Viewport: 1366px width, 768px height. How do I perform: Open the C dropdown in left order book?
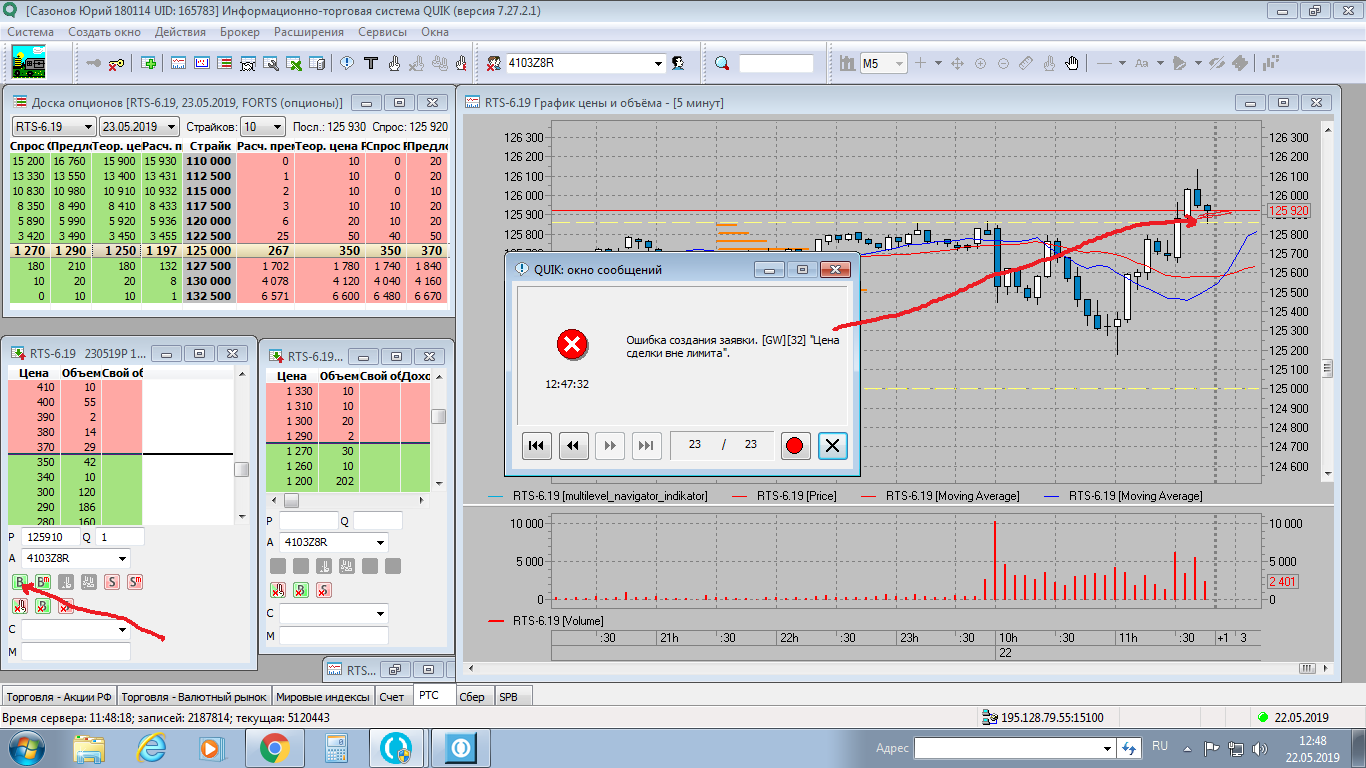(123, 630)
